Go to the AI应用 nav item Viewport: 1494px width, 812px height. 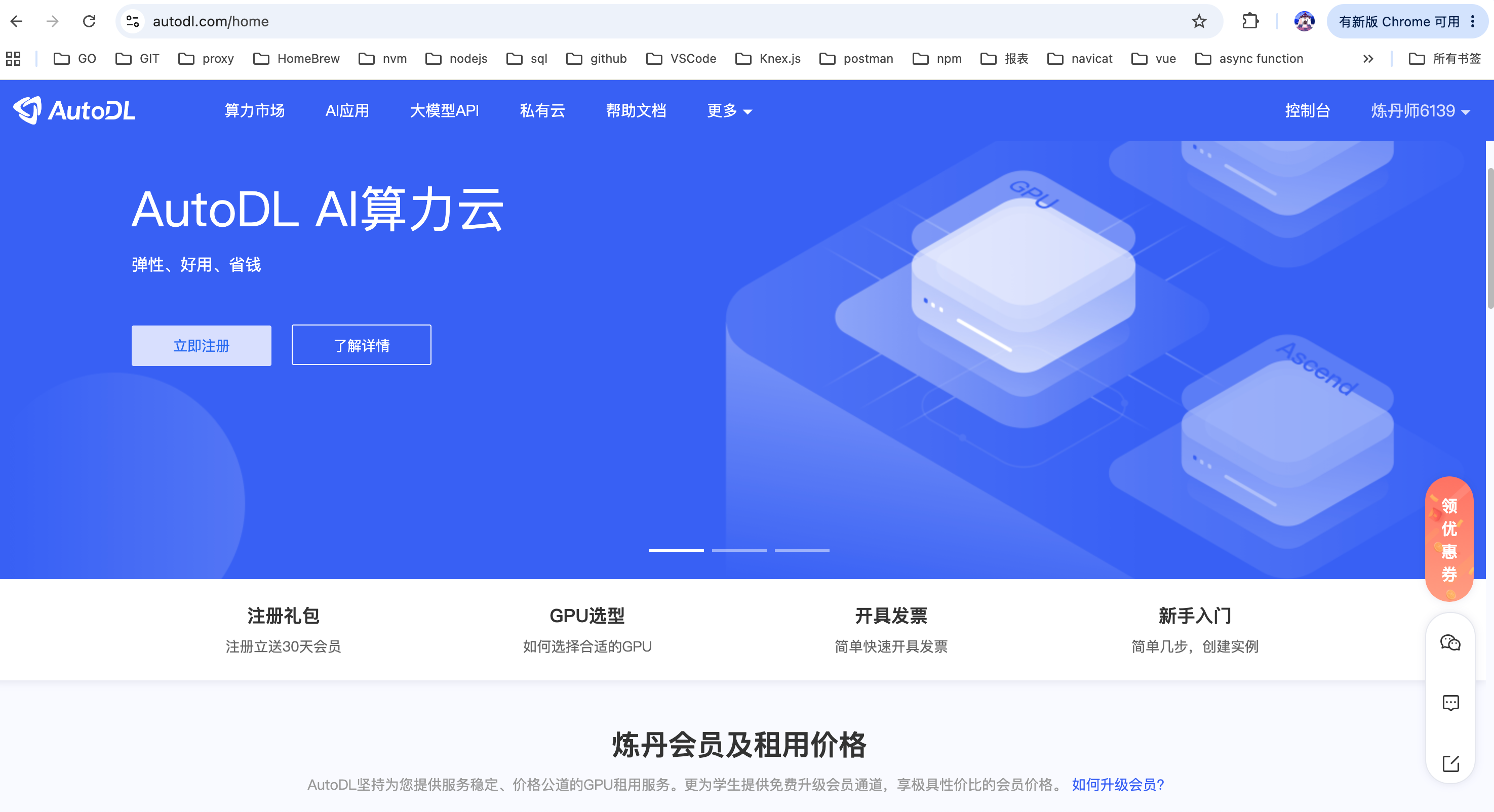coord(347,111)
